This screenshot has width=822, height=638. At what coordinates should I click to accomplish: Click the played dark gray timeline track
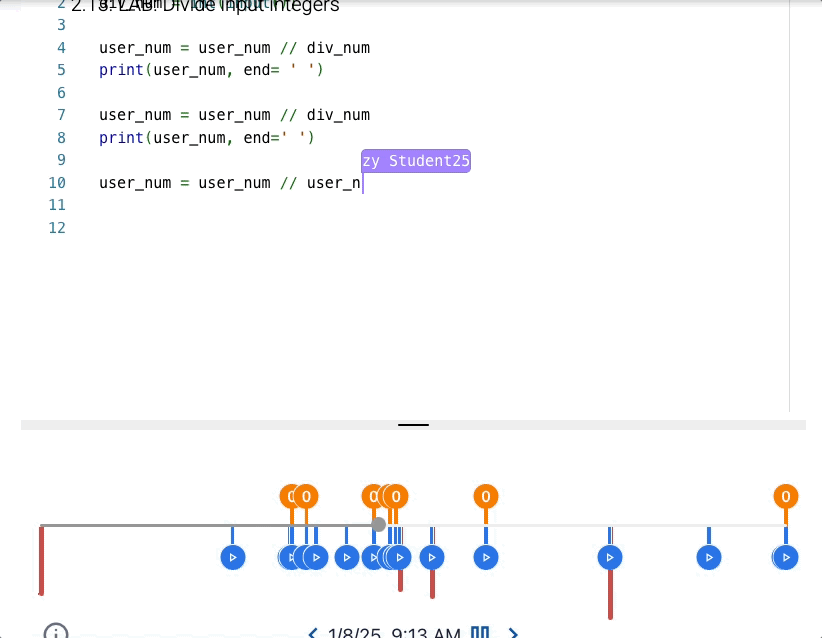[206, 525]
